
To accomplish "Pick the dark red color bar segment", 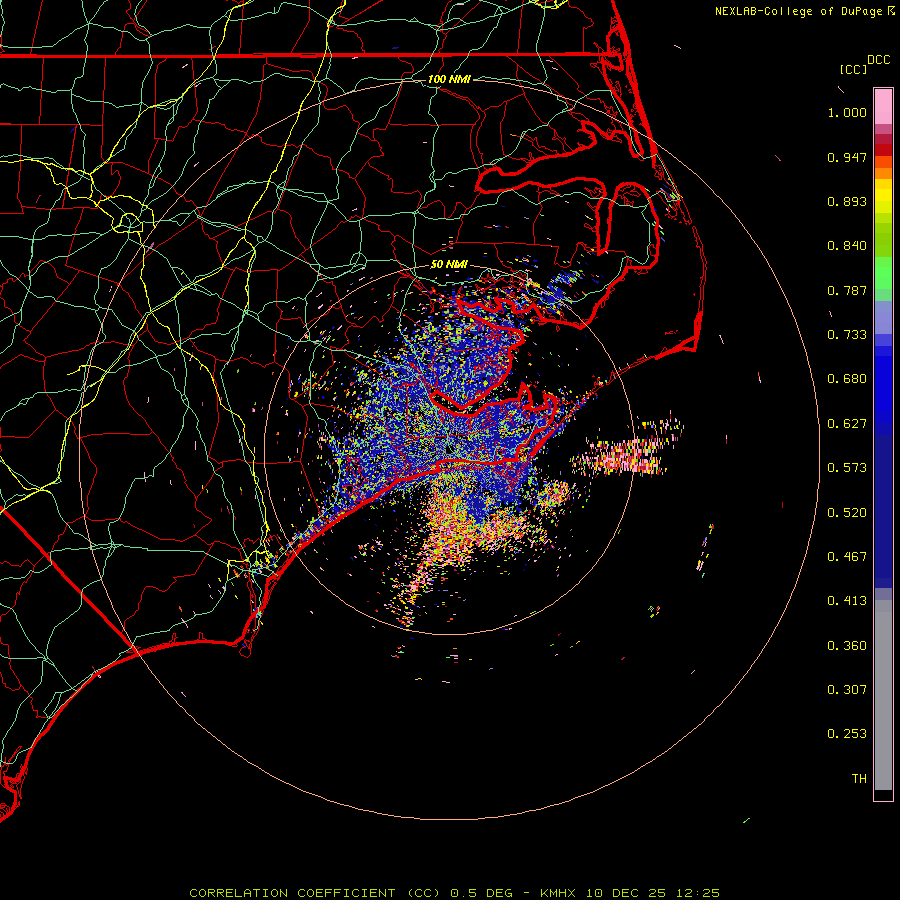I will click(x=883, y=150).
